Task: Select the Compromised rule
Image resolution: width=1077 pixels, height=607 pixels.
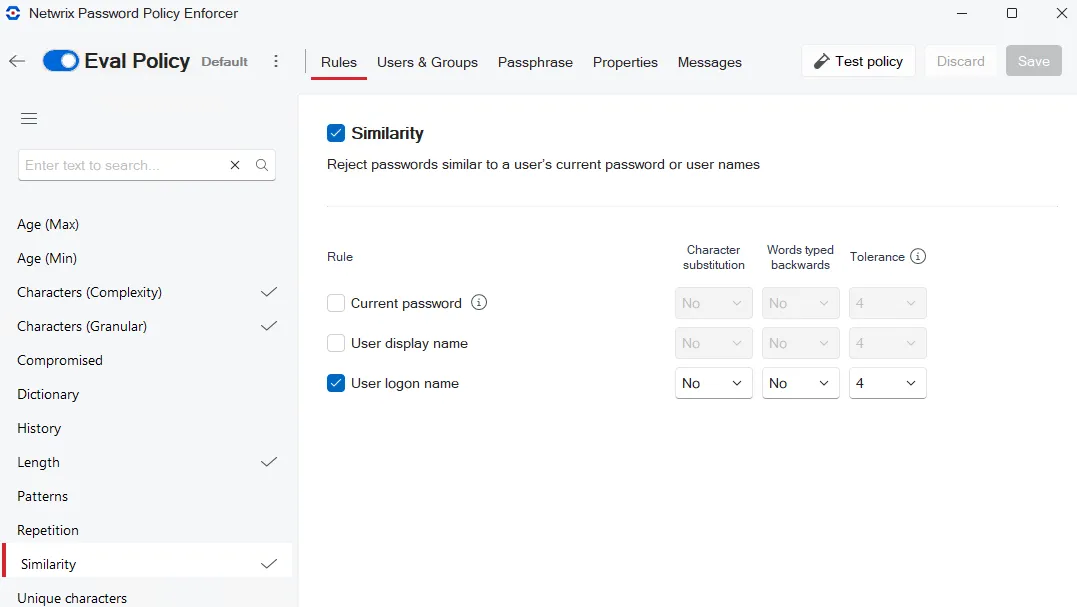Action: point(147,360)
